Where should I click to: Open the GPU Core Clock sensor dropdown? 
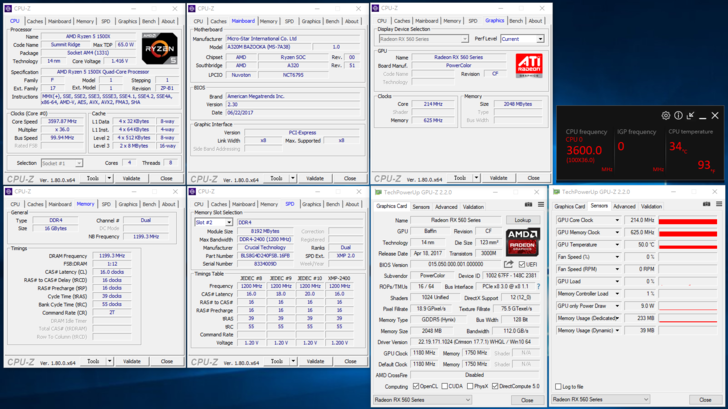click(617, 221)
